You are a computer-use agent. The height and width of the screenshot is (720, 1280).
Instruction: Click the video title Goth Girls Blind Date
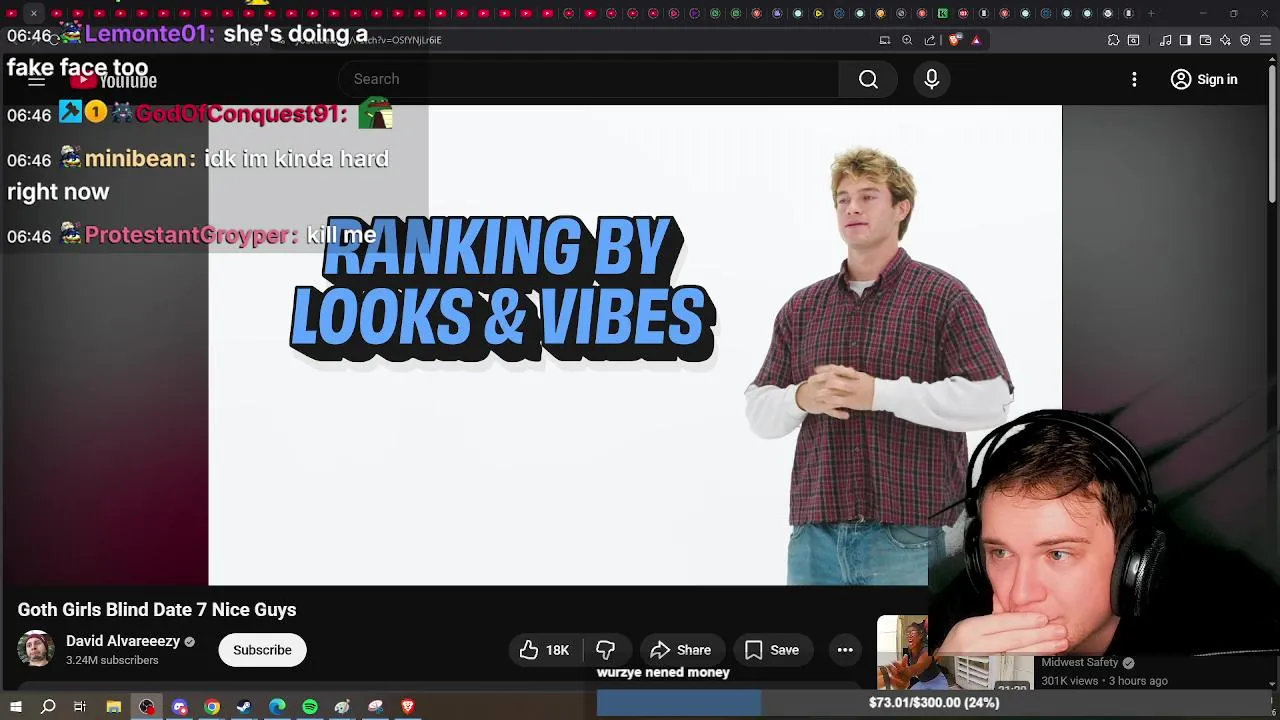tap(157, 610)
